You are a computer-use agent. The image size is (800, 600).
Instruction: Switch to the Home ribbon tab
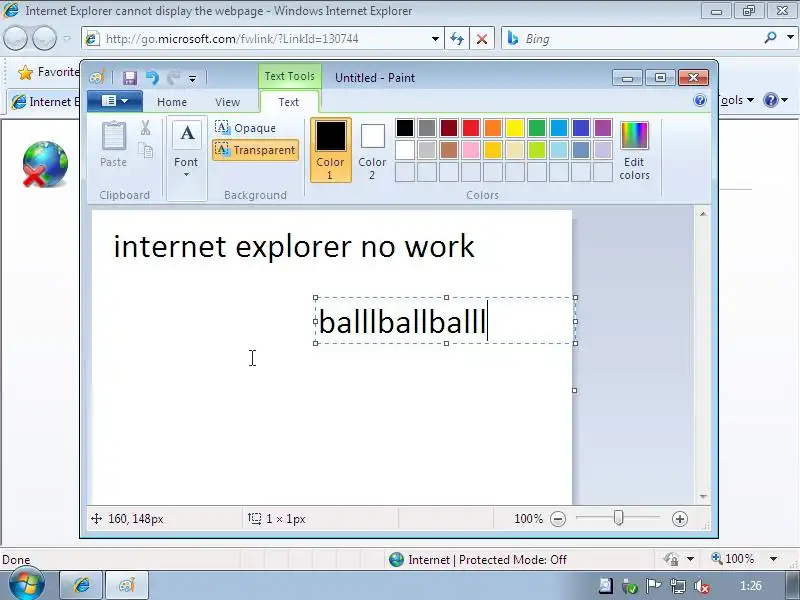[x=172, y=102]
